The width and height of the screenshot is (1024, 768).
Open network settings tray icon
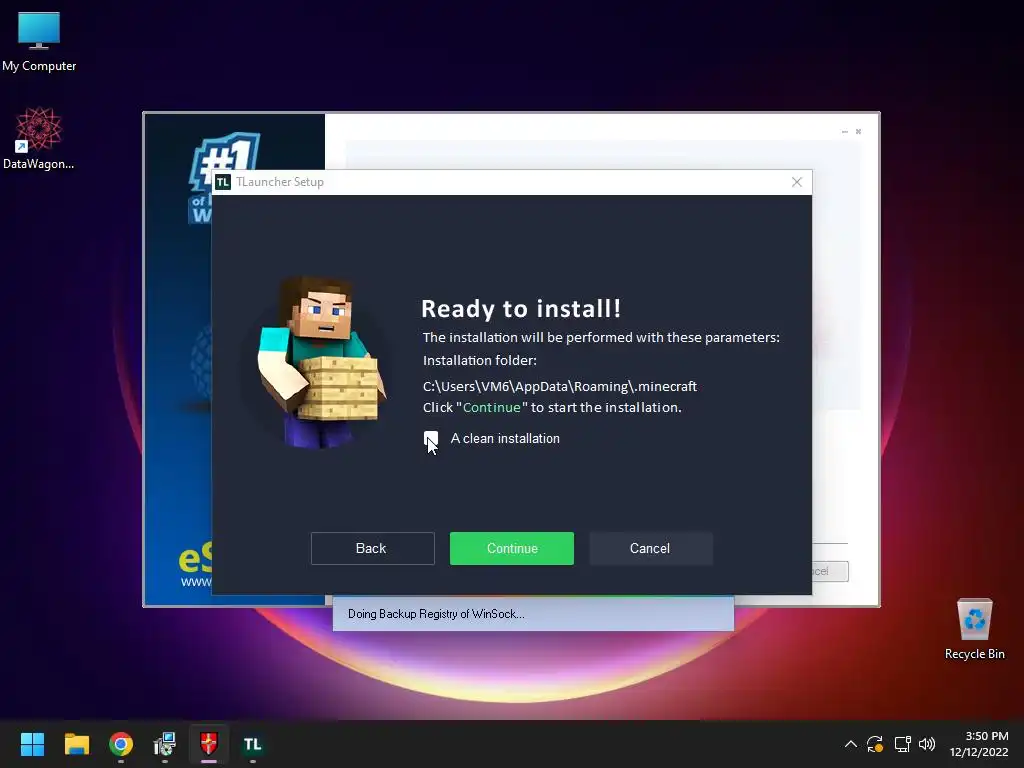pos(903,744)
